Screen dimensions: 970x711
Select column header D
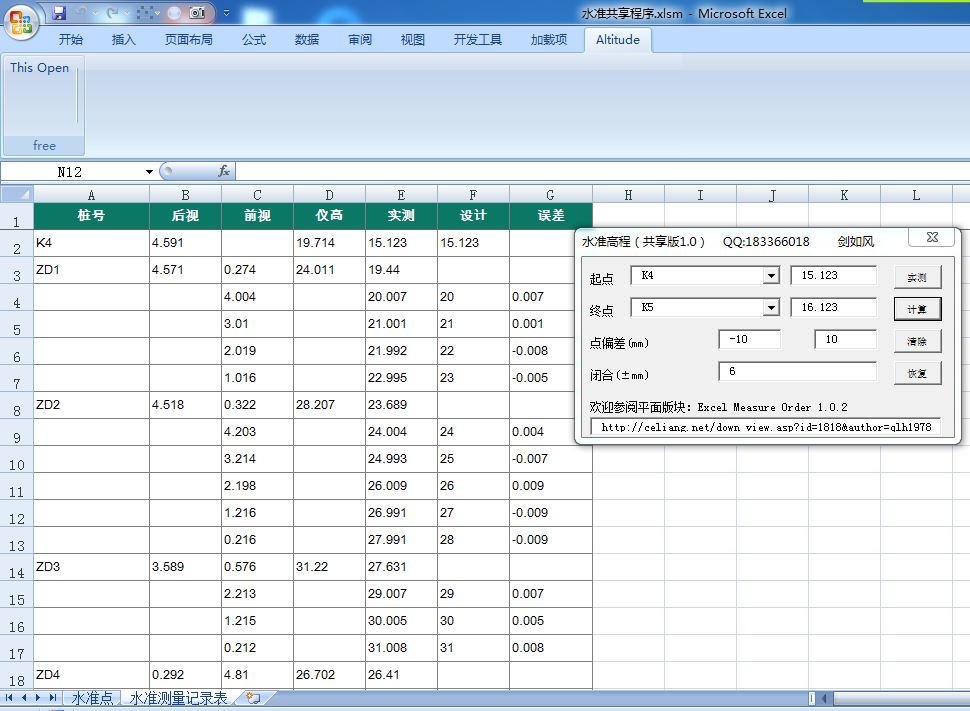tap(329, 194)
